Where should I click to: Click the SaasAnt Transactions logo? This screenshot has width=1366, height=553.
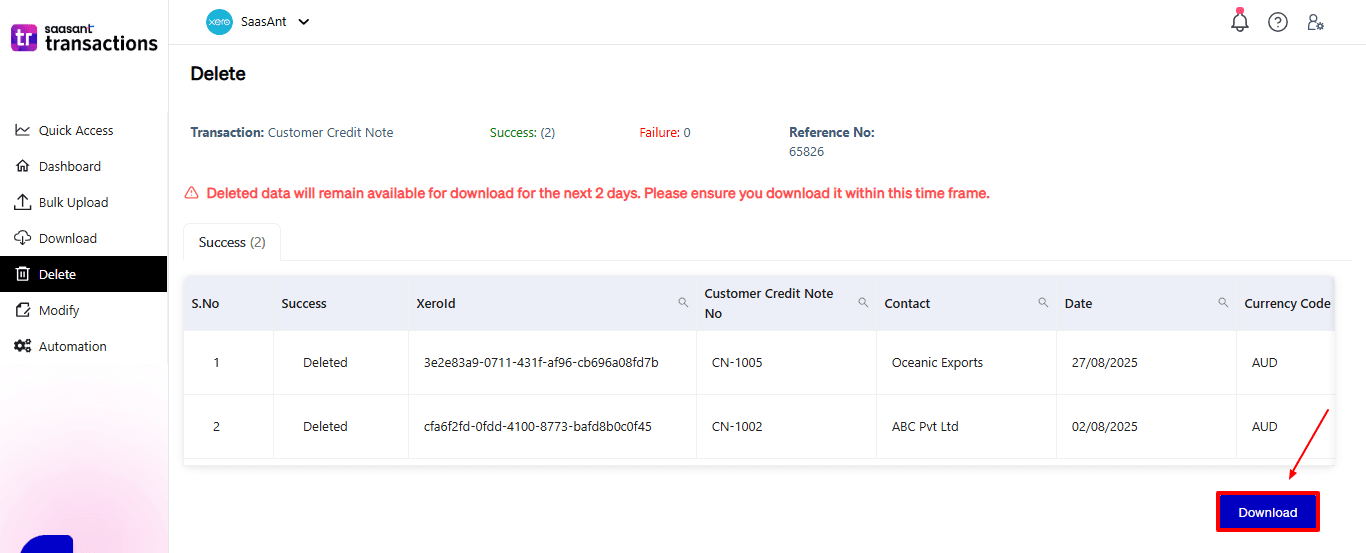[x=84, y=38]
